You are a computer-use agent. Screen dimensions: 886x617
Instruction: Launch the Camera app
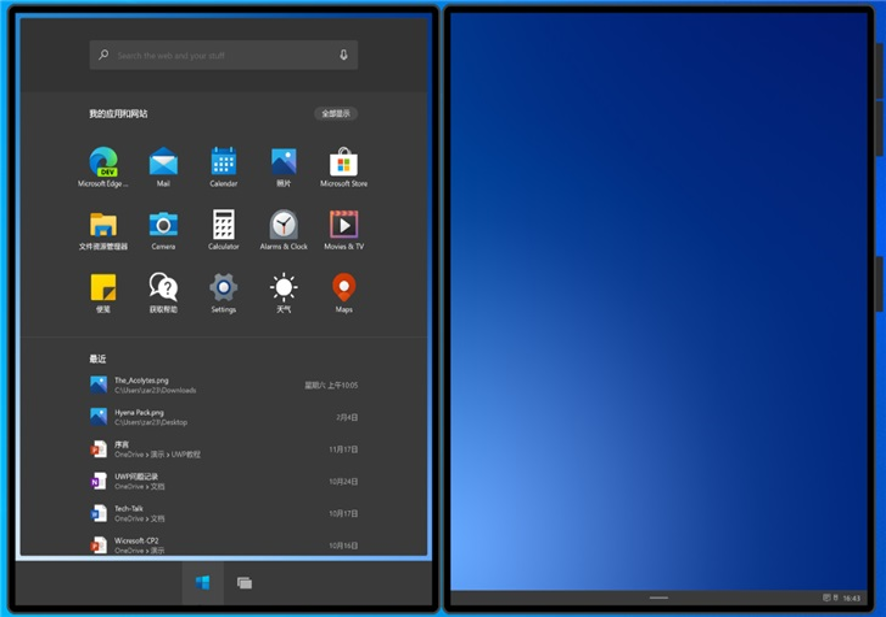163,225
